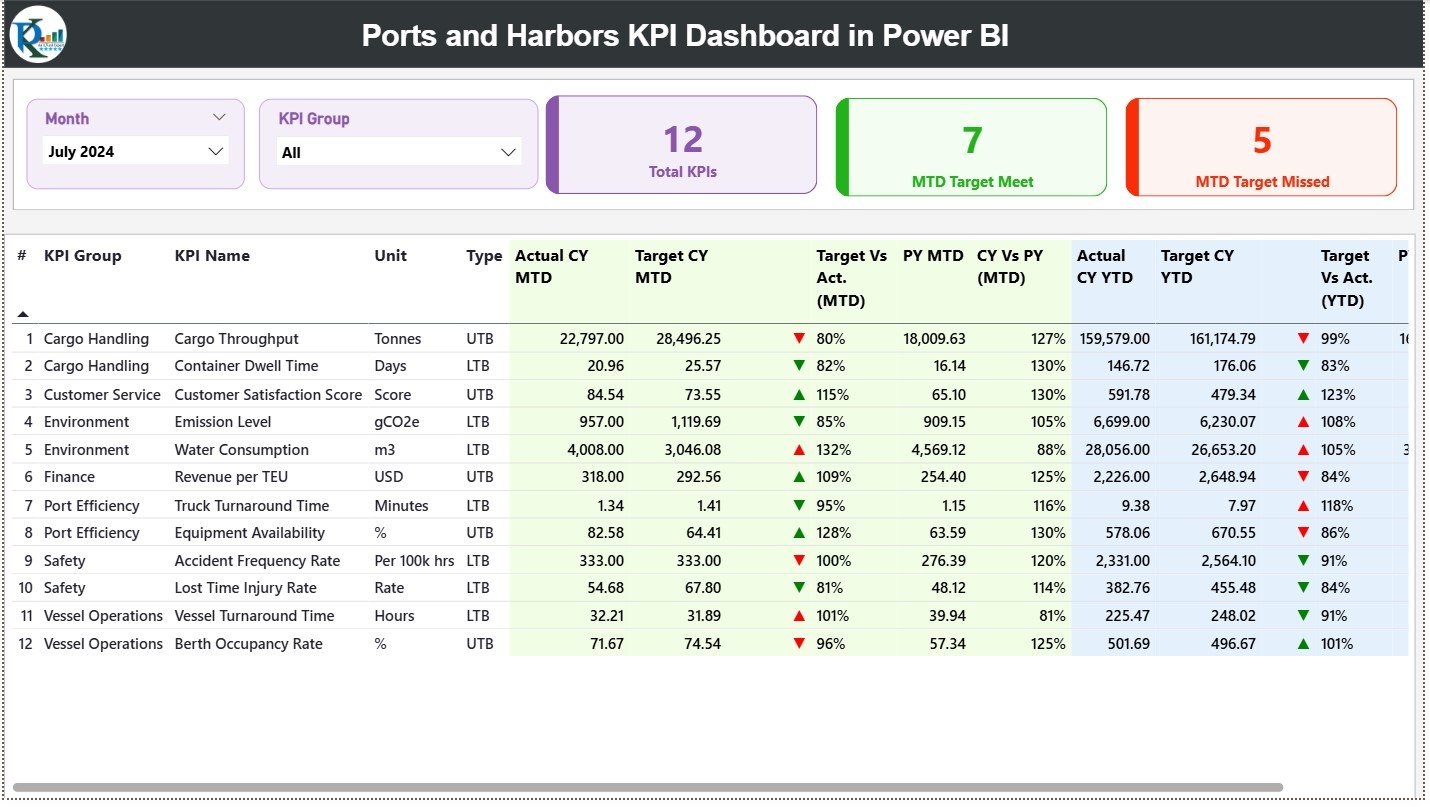This screenshot has height=807, width=1430.
Task: Click the sort arrow under the # header
Action: 22,312
